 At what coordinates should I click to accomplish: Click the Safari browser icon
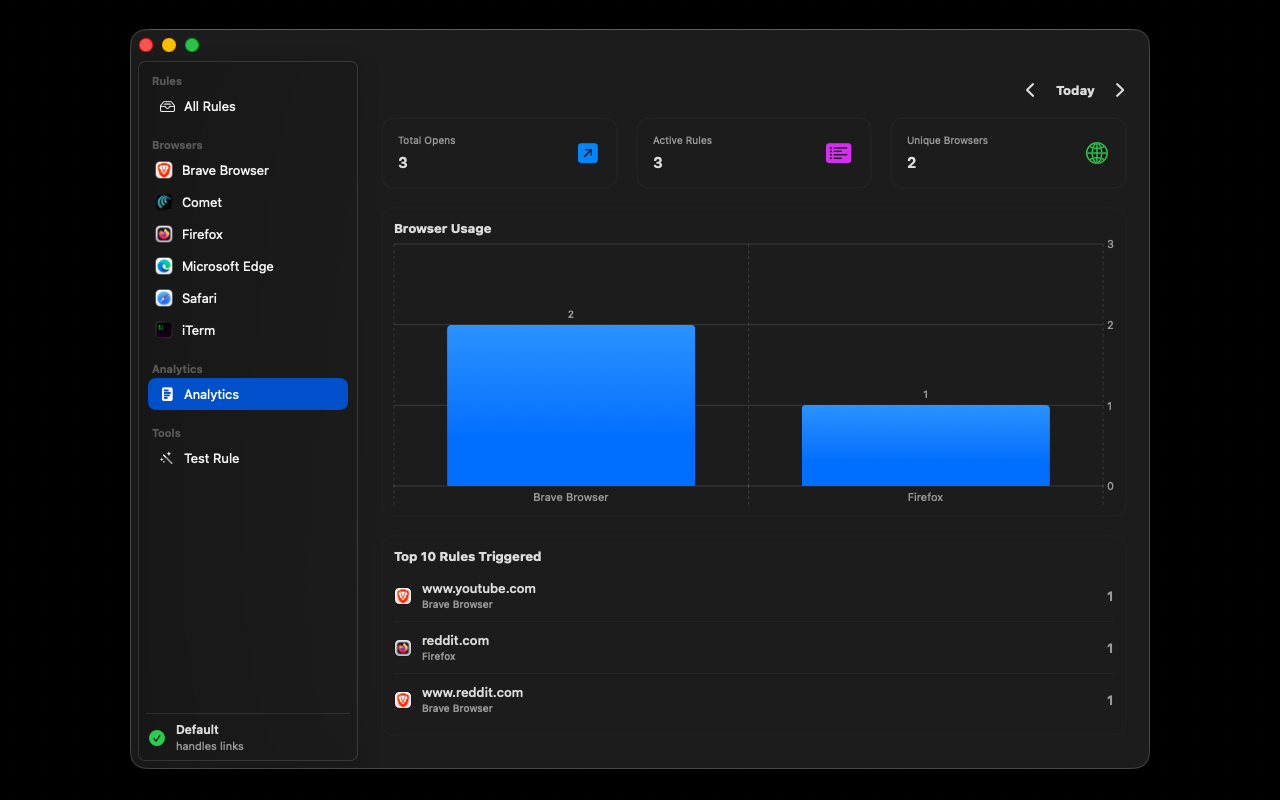point(163,298)
